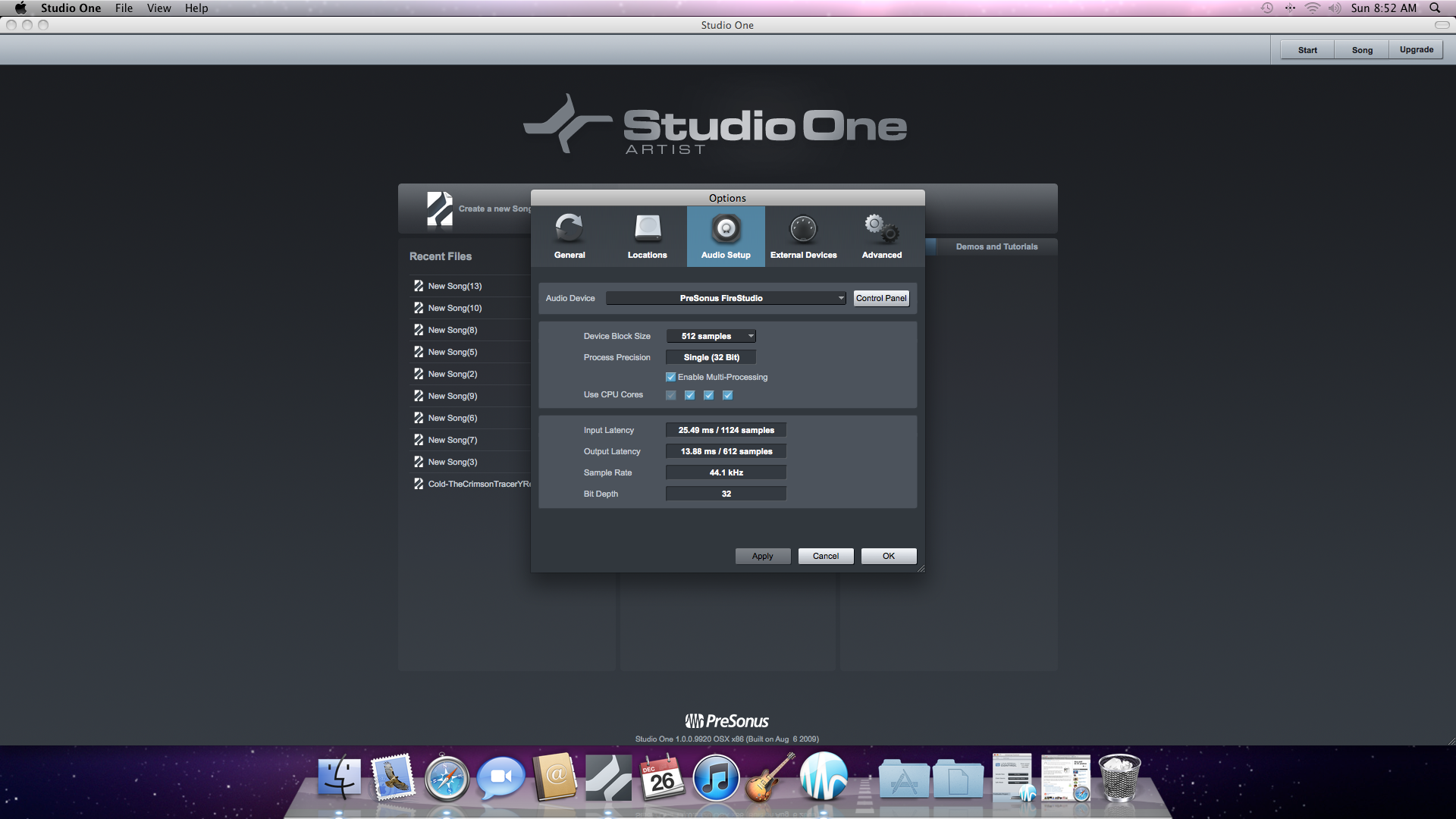
Task: Open the Apple menu
Action: click(x=20, y=8)
